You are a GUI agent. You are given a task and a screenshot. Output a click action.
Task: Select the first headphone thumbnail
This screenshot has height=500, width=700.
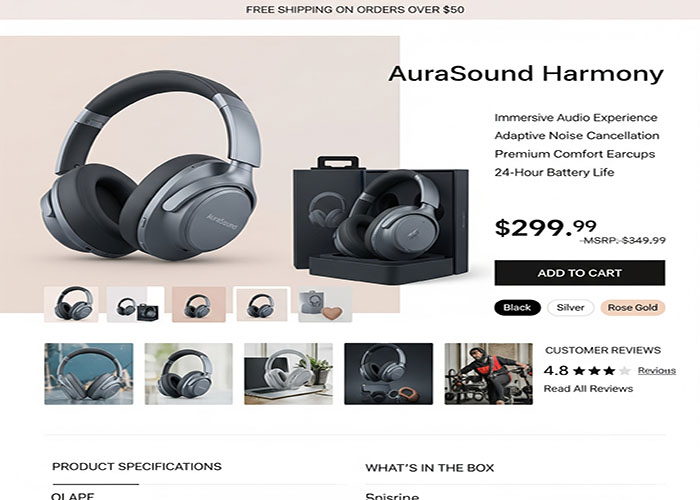[71, 304]
